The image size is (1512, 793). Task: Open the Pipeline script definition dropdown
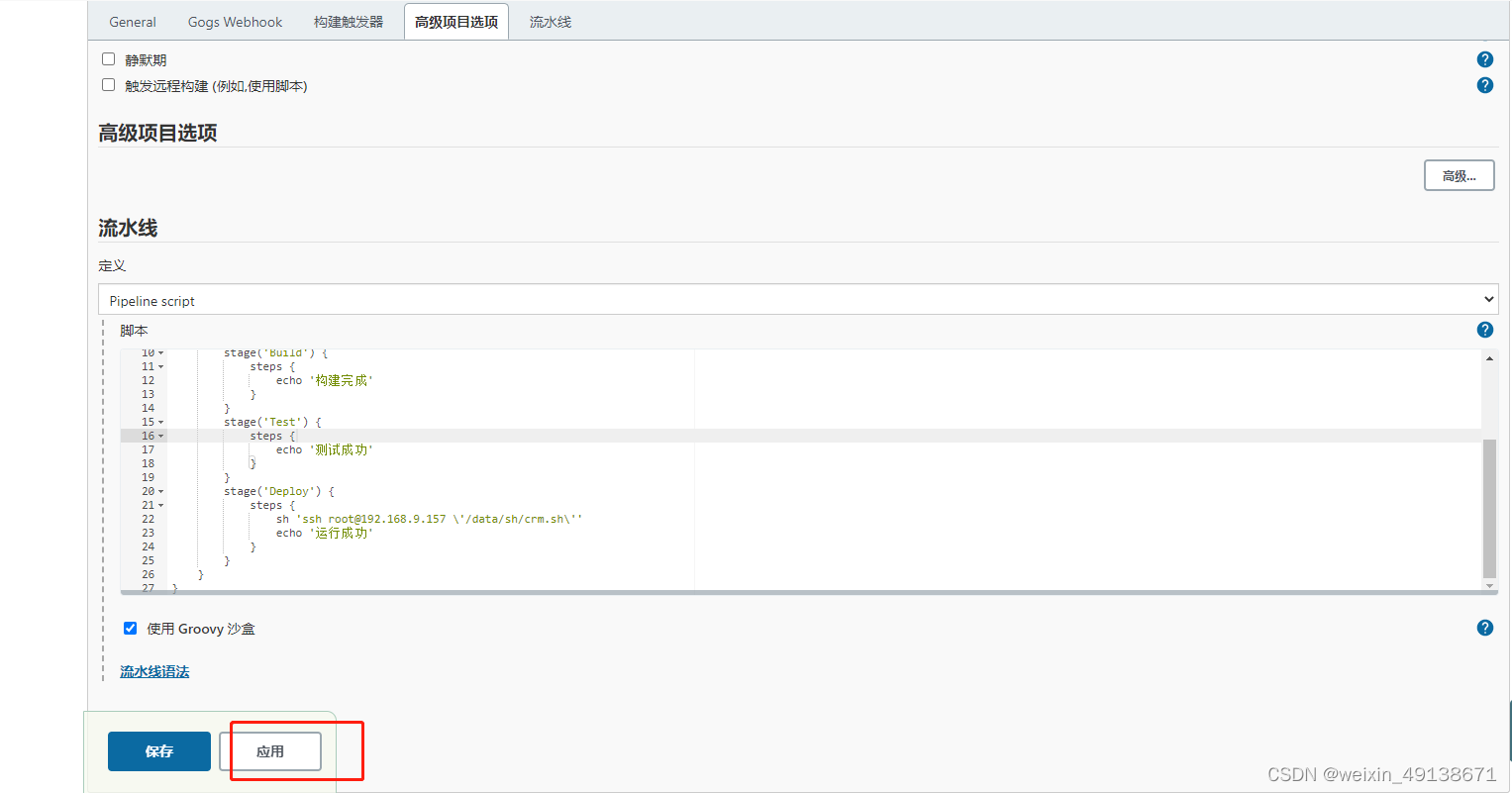(x=798, y=300)
